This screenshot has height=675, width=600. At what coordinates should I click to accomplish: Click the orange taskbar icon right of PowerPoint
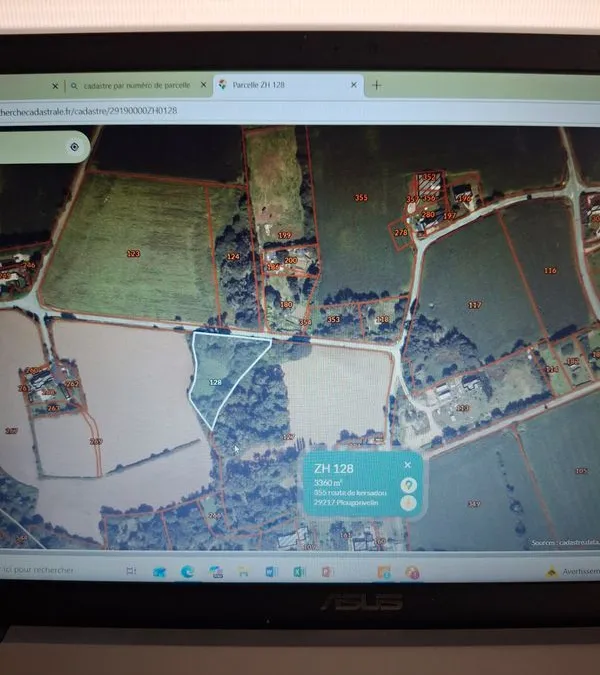pos(384,572)
